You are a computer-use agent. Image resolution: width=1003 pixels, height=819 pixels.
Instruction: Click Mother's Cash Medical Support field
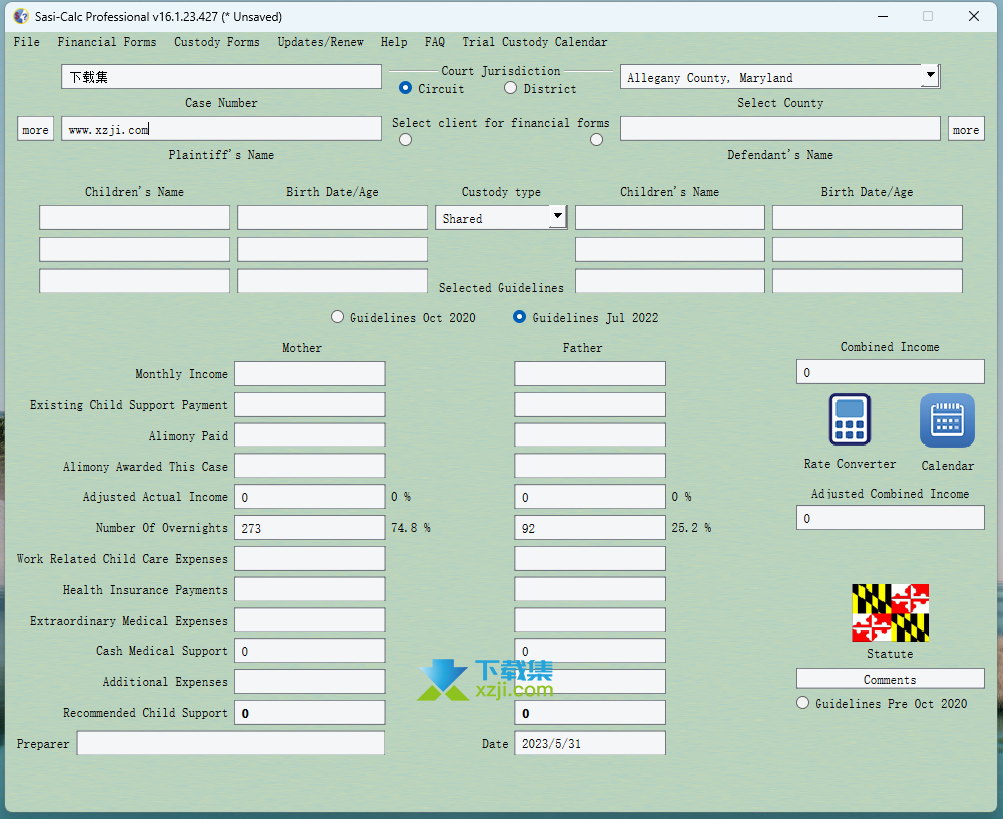coord(310,651)
